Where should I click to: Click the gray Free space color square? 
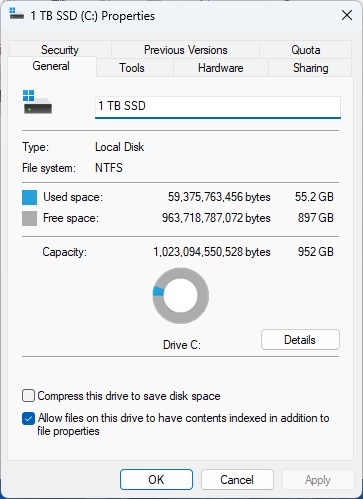tap(29, 219)
